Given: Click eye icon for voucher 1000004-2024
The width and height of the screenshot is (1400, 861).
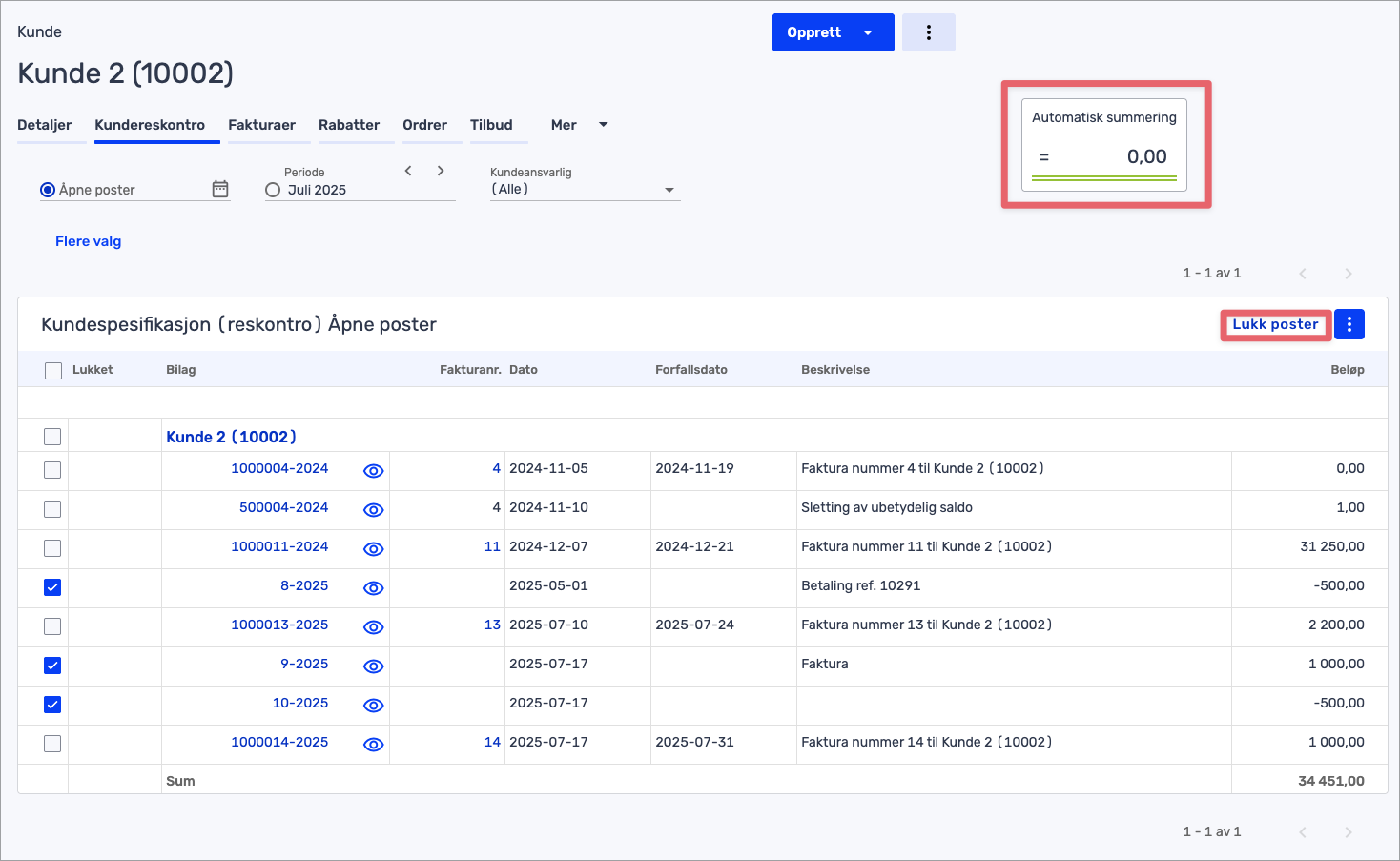Looking at the screenshot, I should pos(373,471).
